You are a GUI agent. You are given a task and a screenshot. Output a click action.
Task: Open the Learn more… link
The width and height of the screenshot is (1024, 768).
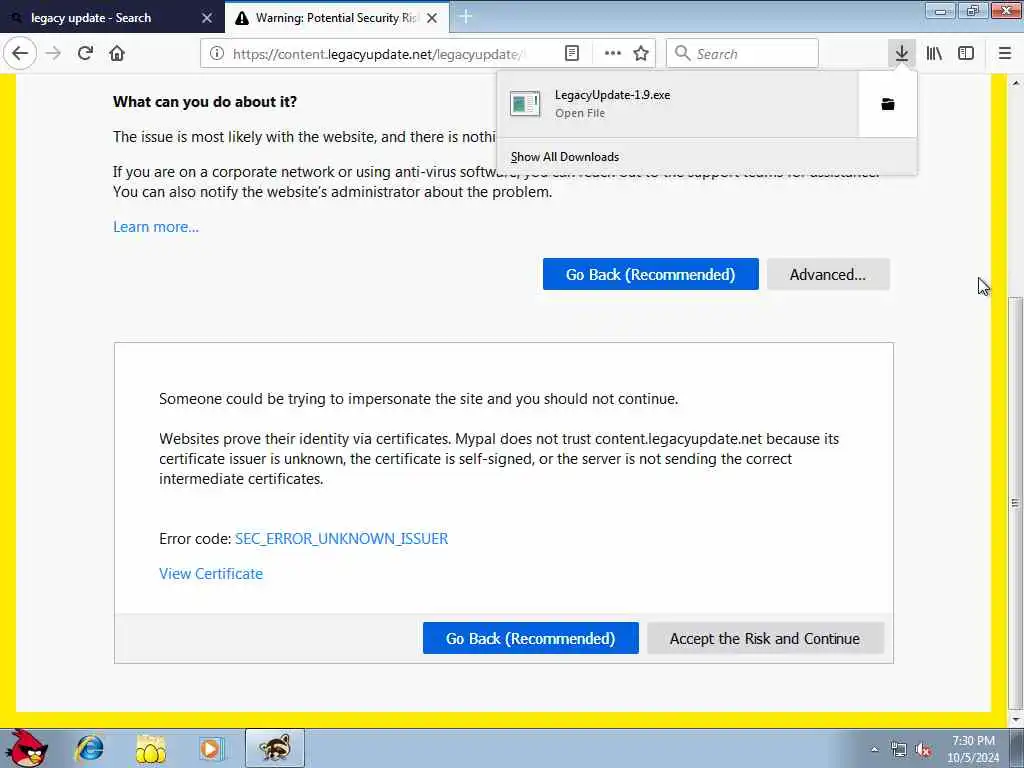[155, 227]
